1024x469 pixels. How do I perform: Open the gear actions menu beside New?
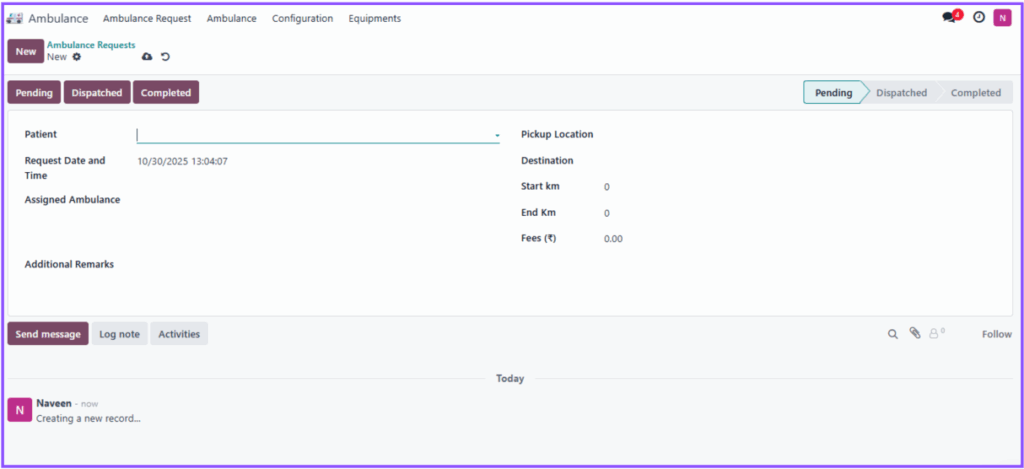77,57
